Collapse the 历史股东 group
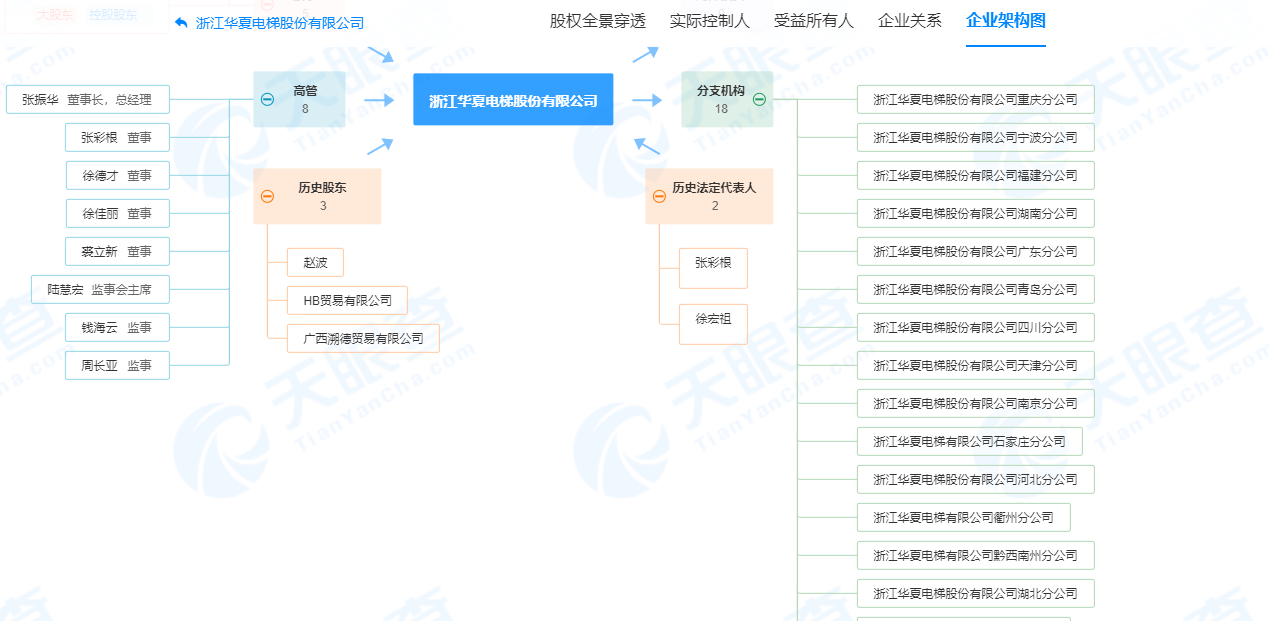The image size is (1269, 621). [x=267, y=196]
